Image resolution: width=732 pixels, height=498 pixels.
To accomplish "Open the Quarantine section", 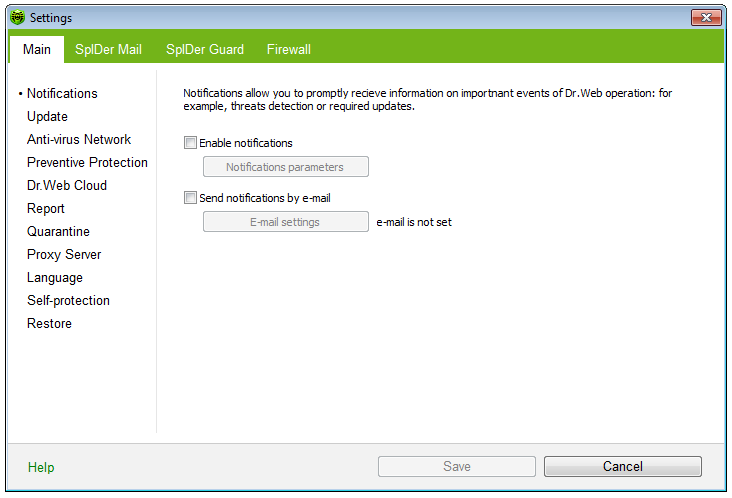I will 58,231.
